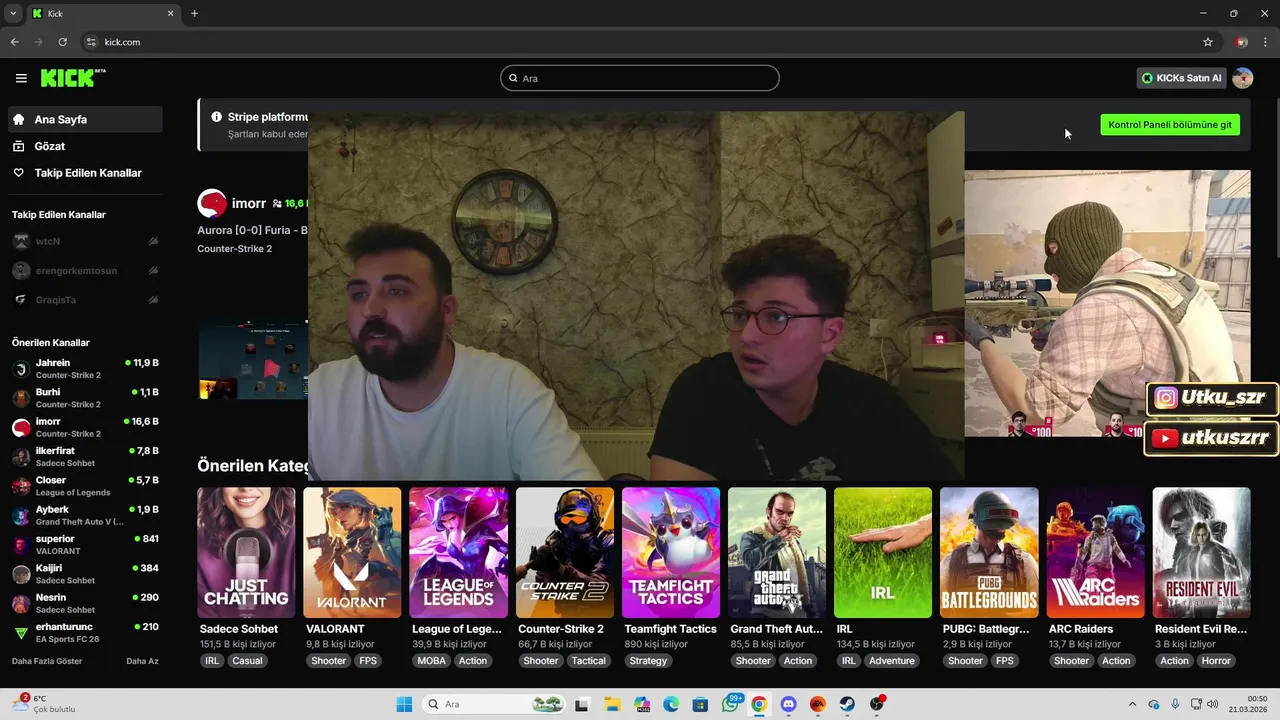Image resolution: width=1280 pixels, height=720 pixels.
Task: Open WhatsApp from taskbar
Action: point(730,704)
